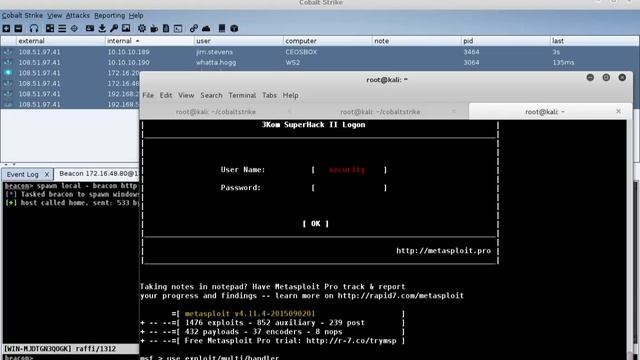Open Cobalt Strike window's Help menu
Screen dimensions: 640x360
coord(136,16)
